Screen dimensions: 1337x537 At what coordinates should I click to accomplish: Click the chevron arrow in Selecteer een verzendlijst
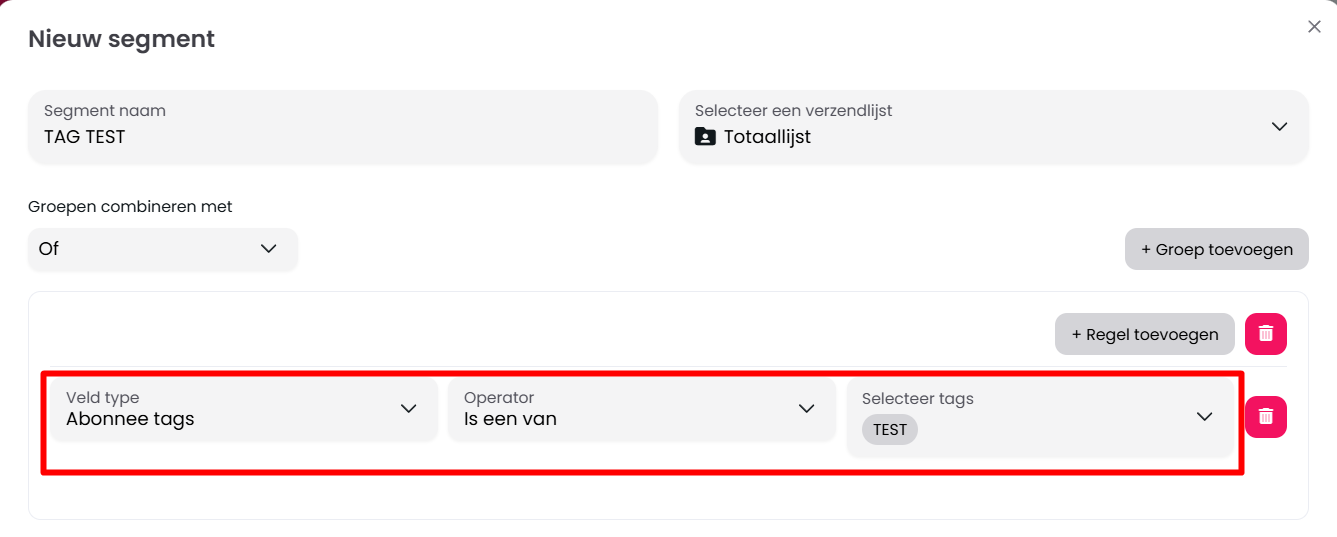[x=1279, y=127]
